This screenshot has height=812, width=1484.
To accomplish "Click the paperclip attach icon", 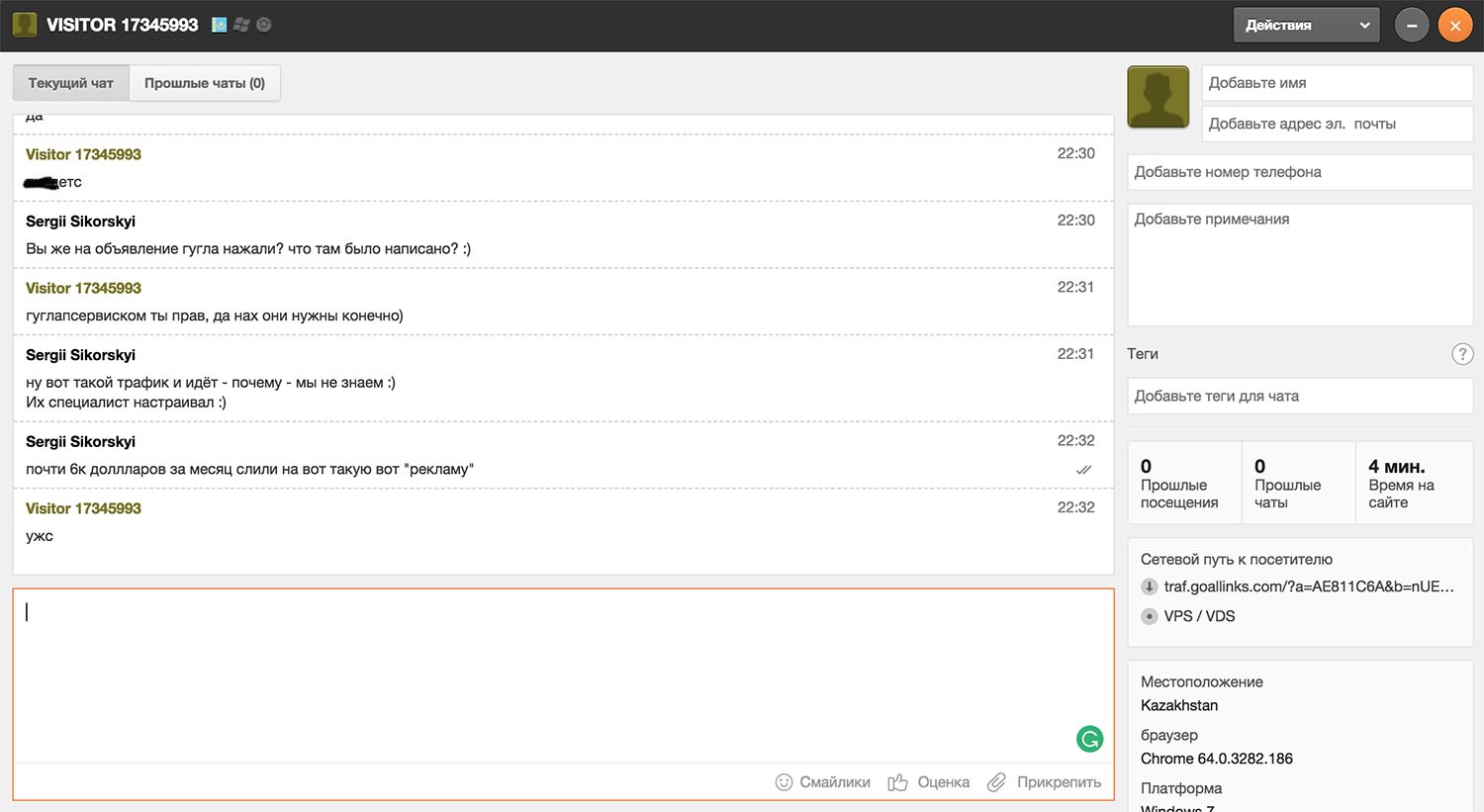I will point(996,782).
